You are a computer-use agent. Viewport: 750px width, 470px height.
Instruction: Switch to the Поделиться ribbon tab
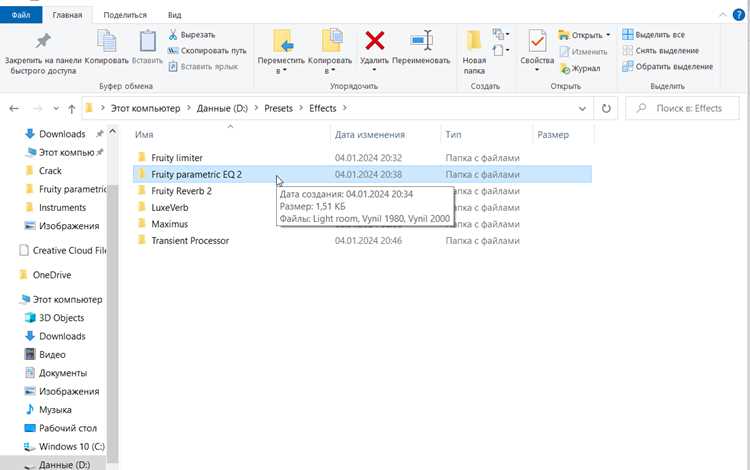point(125,15)
